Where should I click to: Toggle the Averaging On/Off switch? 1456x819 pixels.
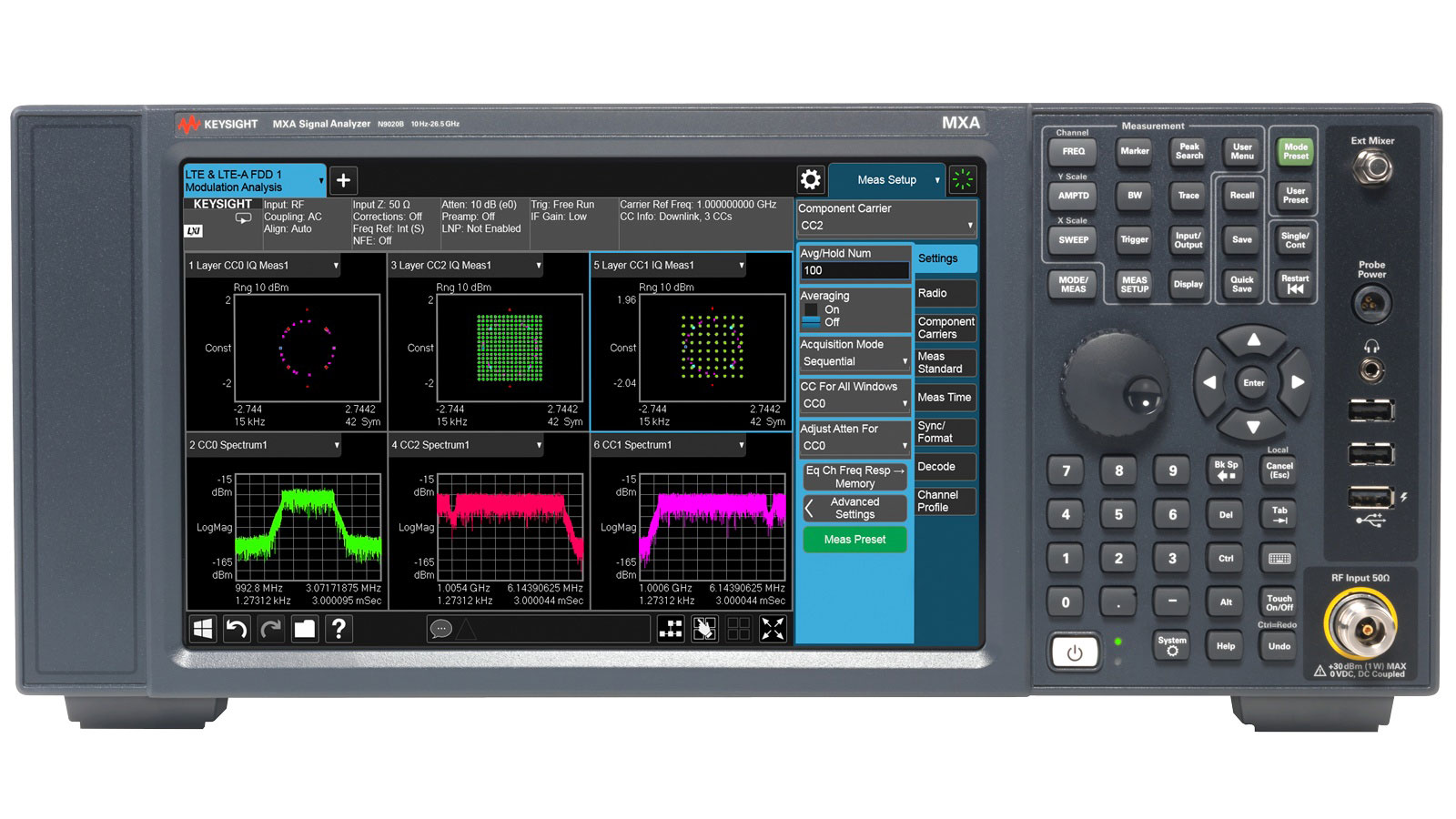pos(811,316)
